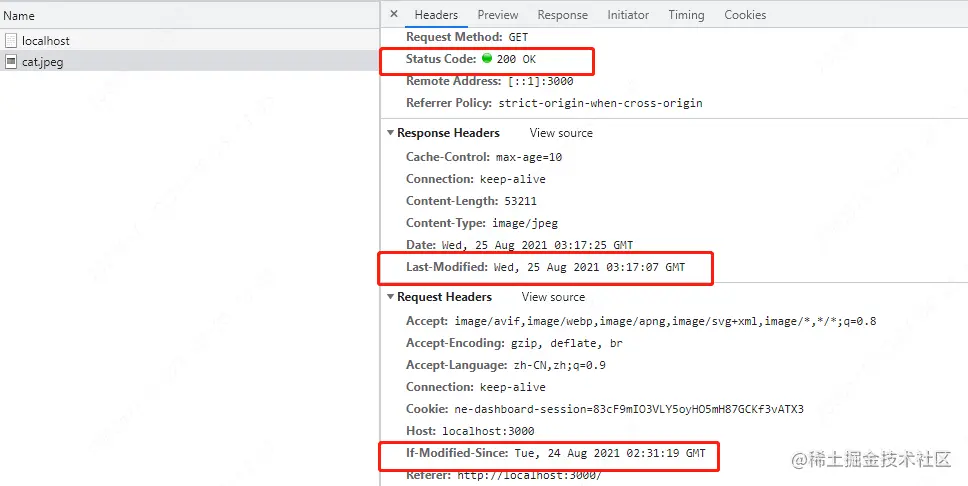Click the Last-Modified header value
968x486 pixels.
coord(589,267)
